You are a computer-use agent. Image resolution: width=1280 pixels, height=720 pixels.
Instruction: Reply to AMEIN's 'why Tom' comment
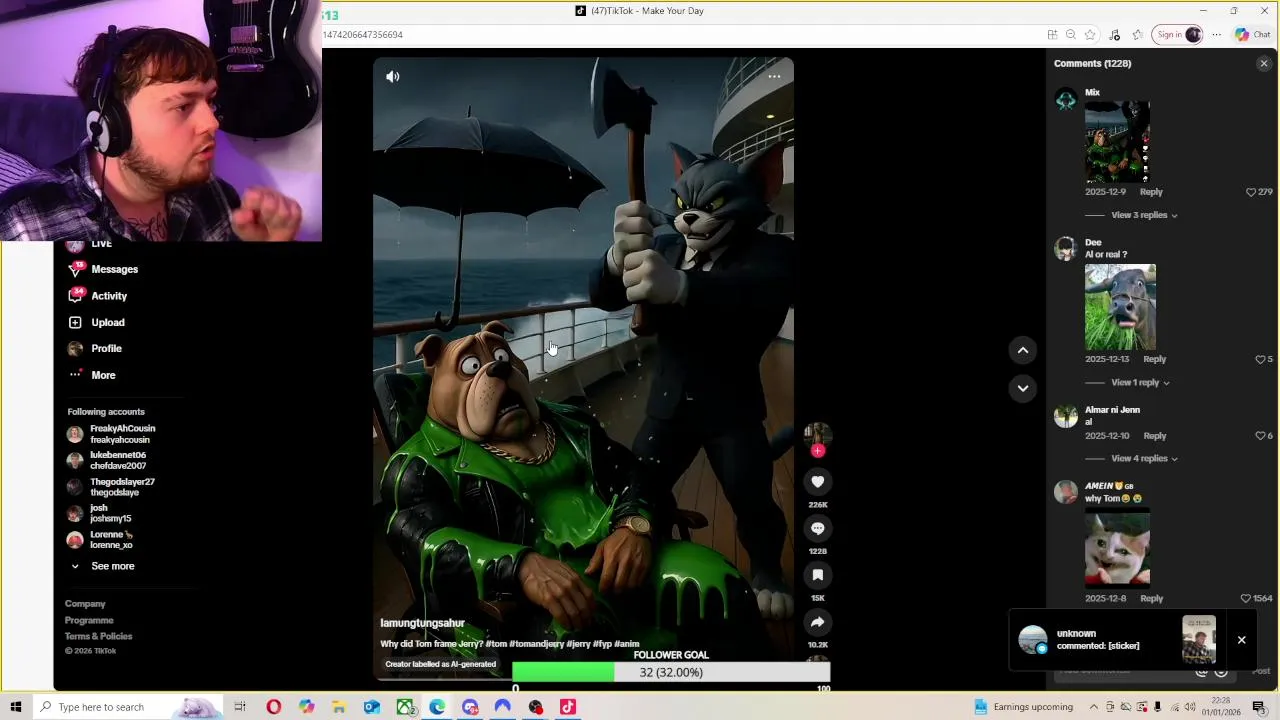pyautogui.click(x=1151, y=599)
